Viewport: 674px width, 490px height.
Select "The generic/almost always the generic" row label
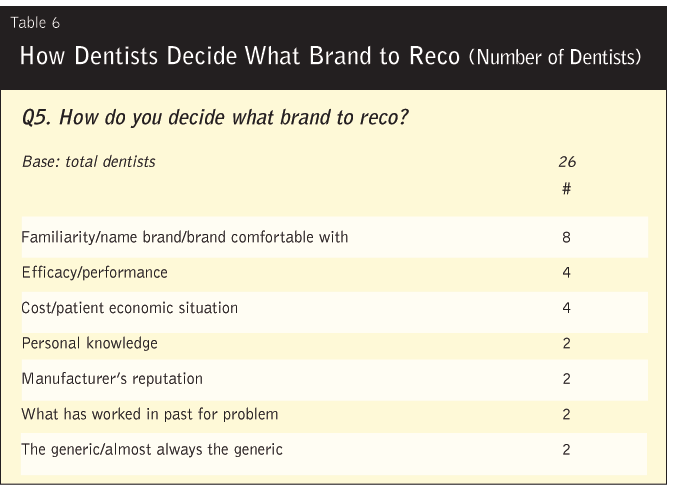click(x=152, y=449)
